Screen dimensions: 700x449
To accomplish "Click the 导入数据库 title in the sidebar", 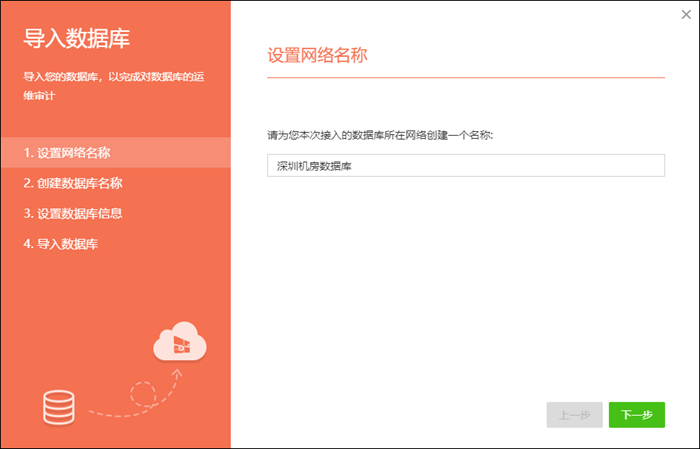I will pos(77,40).
